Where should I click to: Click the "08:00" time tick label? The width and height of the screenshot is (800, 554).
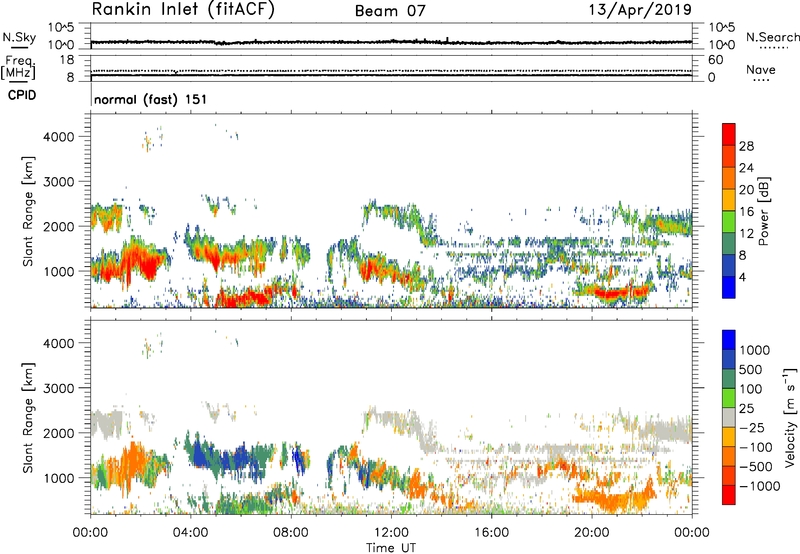[x=291, y=533]
